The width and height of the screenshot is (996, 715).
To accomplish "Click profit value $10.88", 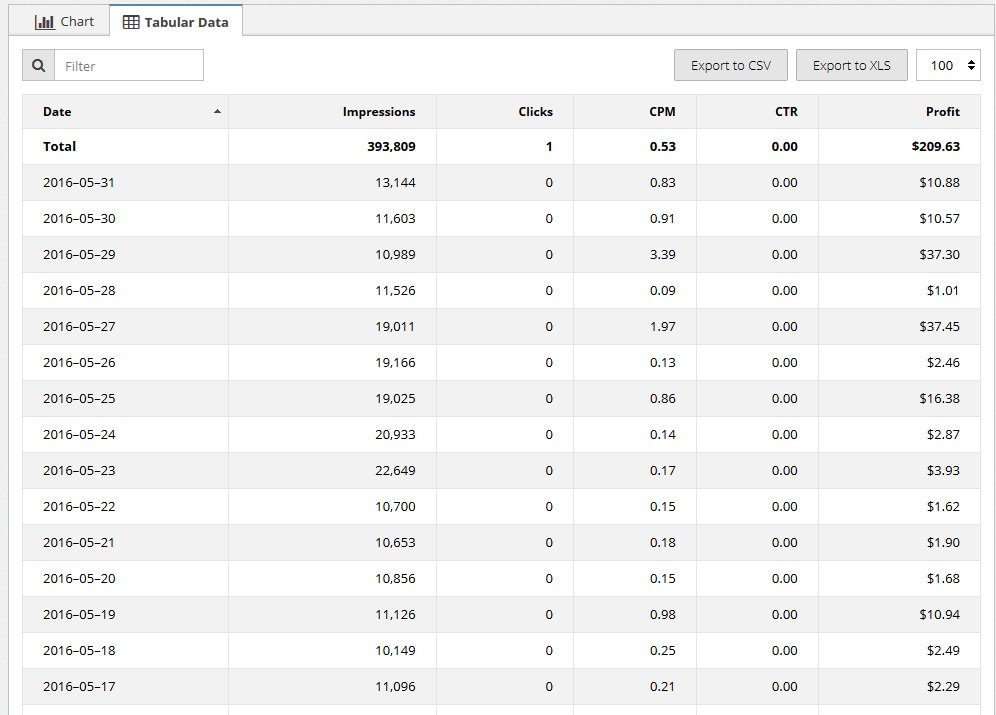I will click(x=939, y=183).
